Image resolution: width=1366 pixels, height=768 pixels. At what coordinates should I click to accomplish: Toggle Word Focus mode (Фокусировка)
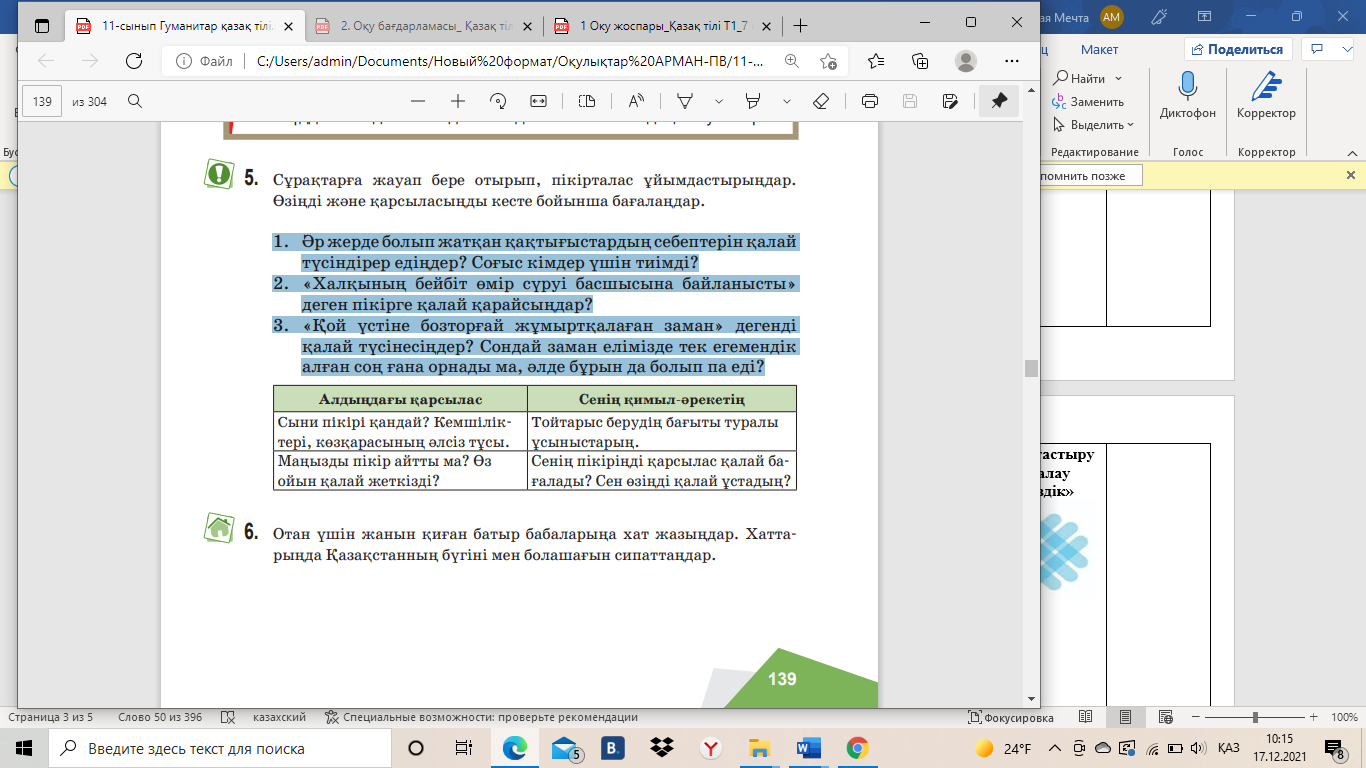point(1011,718)
